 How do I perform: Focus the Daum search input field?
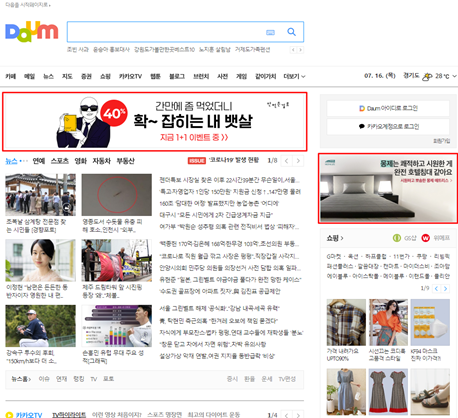pyautogui.click(x=165, y=32)
